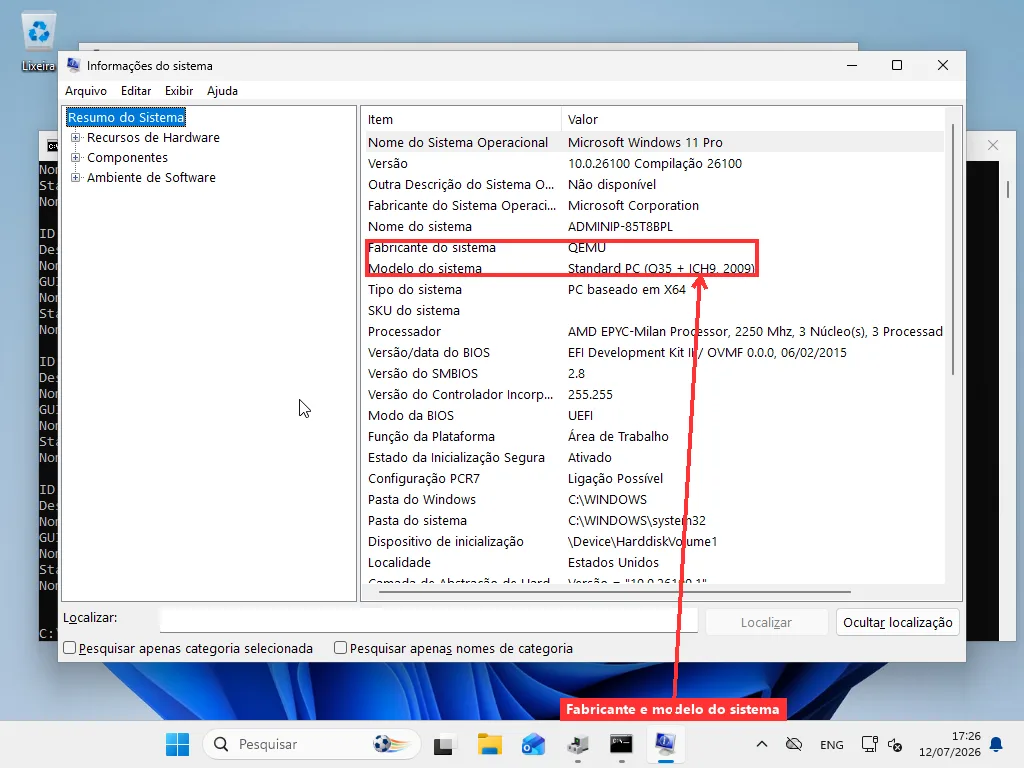Select Recursos de Hardware category label
Screen dimensions: 1024x768
153,138
